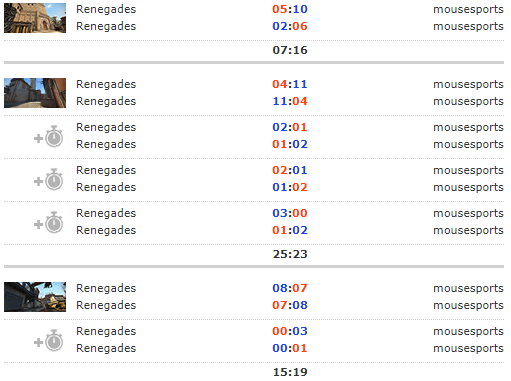Select the 25:23 total map score
Viewport: 511px width, 381px height.
pyautogui.click(x=290, y=254)
